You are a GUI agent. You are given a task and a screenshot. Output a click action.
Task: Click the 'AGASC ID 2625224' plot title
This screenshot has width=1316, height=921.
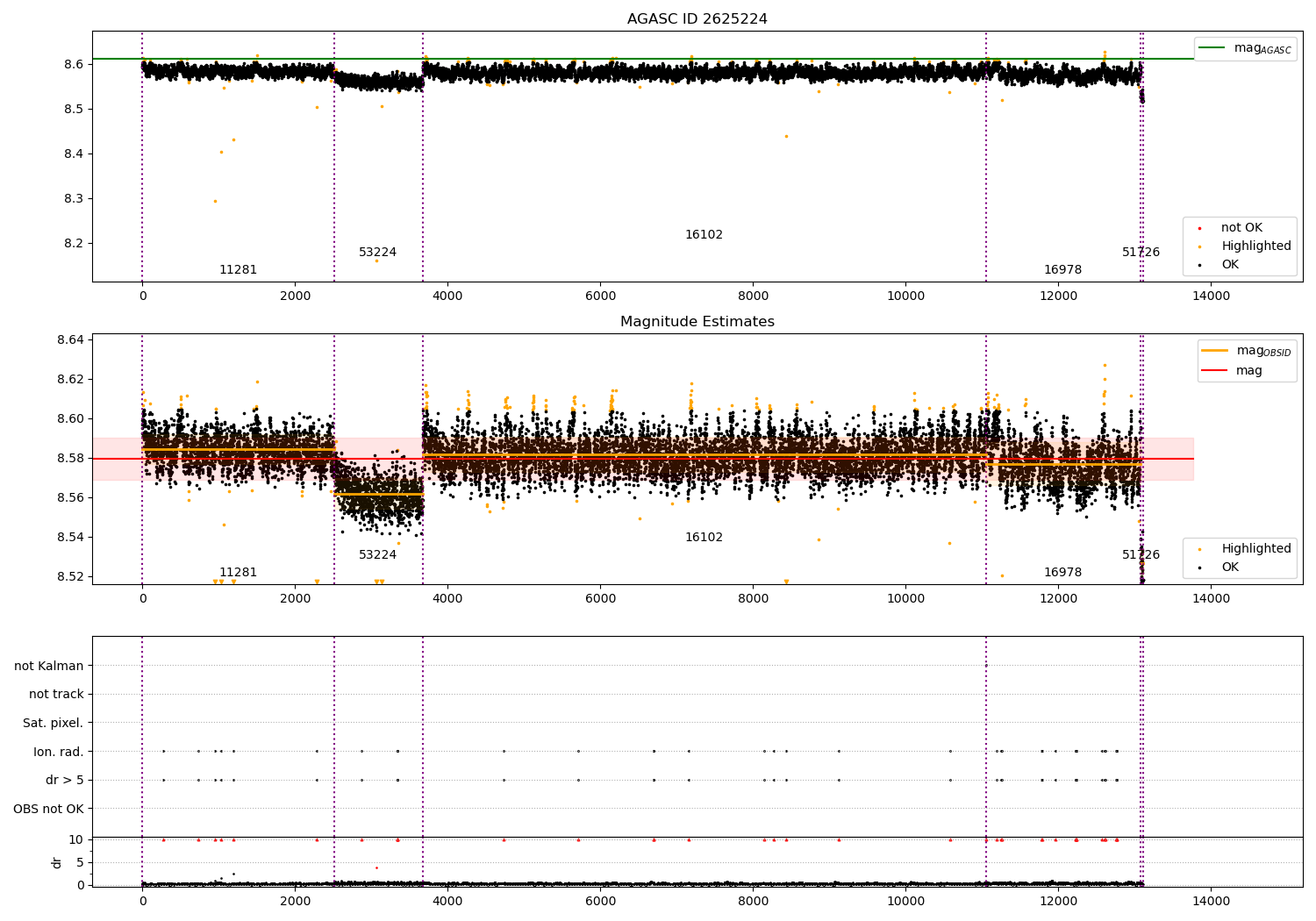pos(697,19)
